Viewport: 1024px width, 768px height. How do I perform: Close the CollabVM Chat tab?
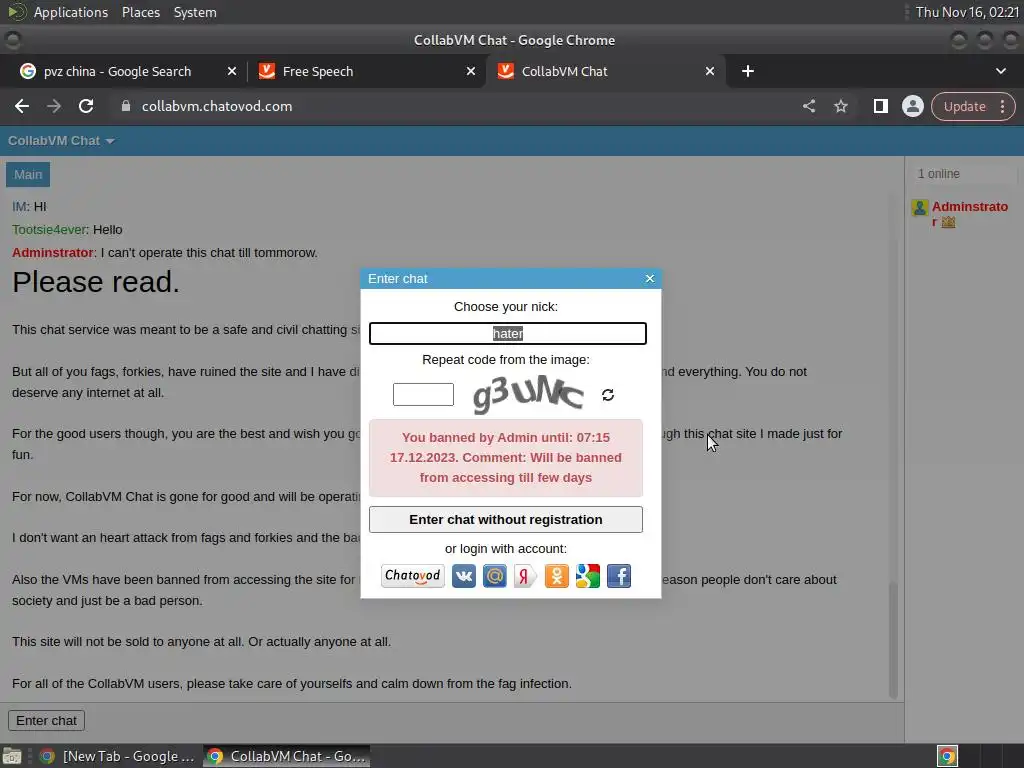pyautogui.click(x=710, y=71)
